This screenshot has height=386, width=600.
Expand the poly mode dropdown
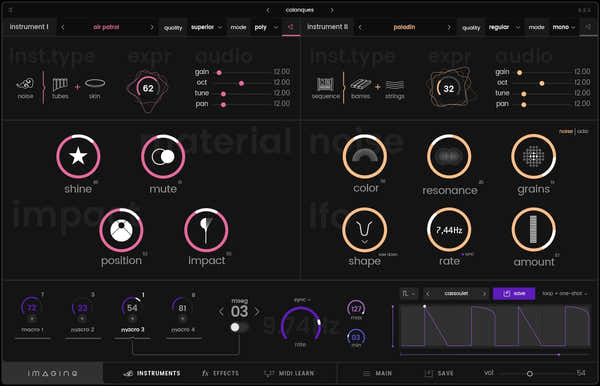click(266, 27)
